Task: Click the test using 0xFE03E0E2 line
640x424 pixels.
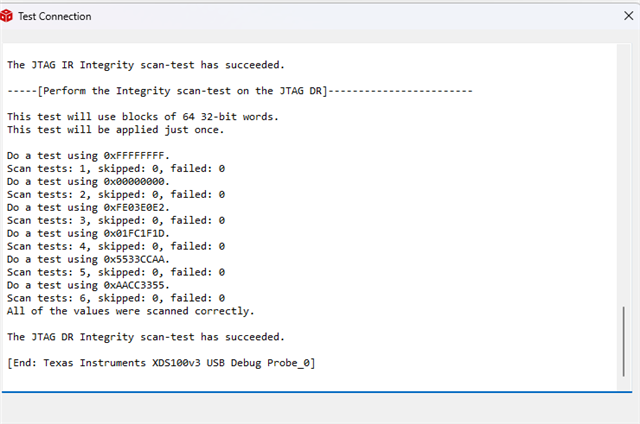Action: tap(89, 207)
